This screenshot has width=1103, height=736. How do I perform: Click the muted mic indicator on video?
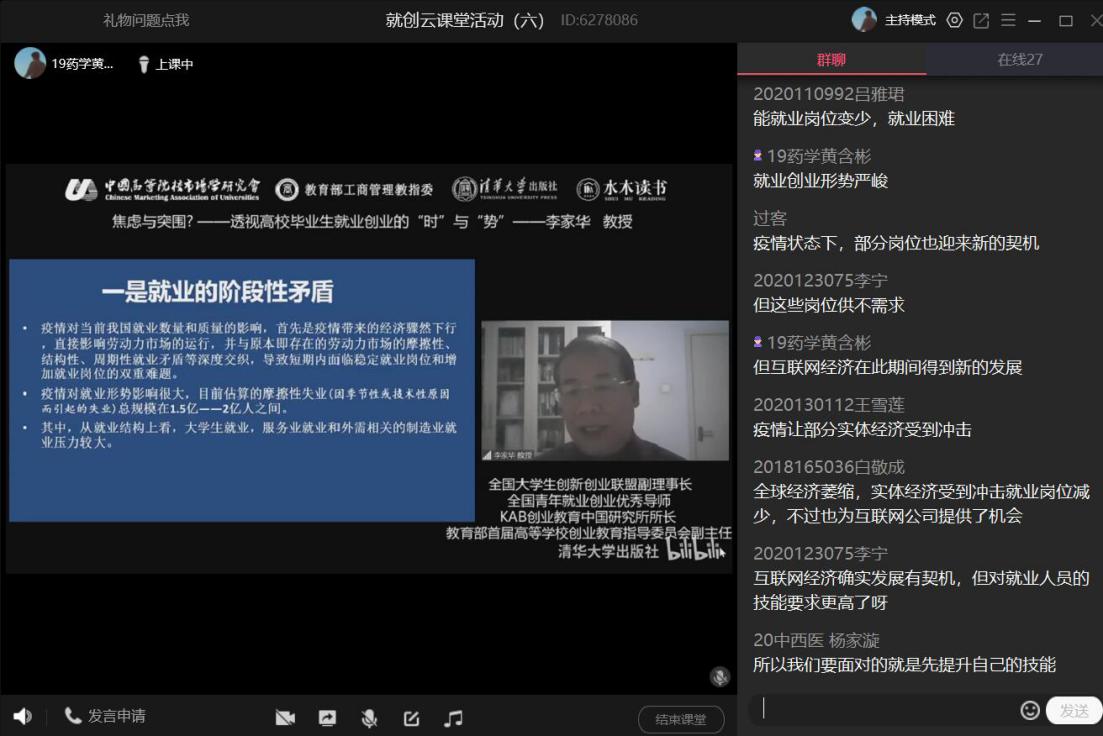point(719,677)
